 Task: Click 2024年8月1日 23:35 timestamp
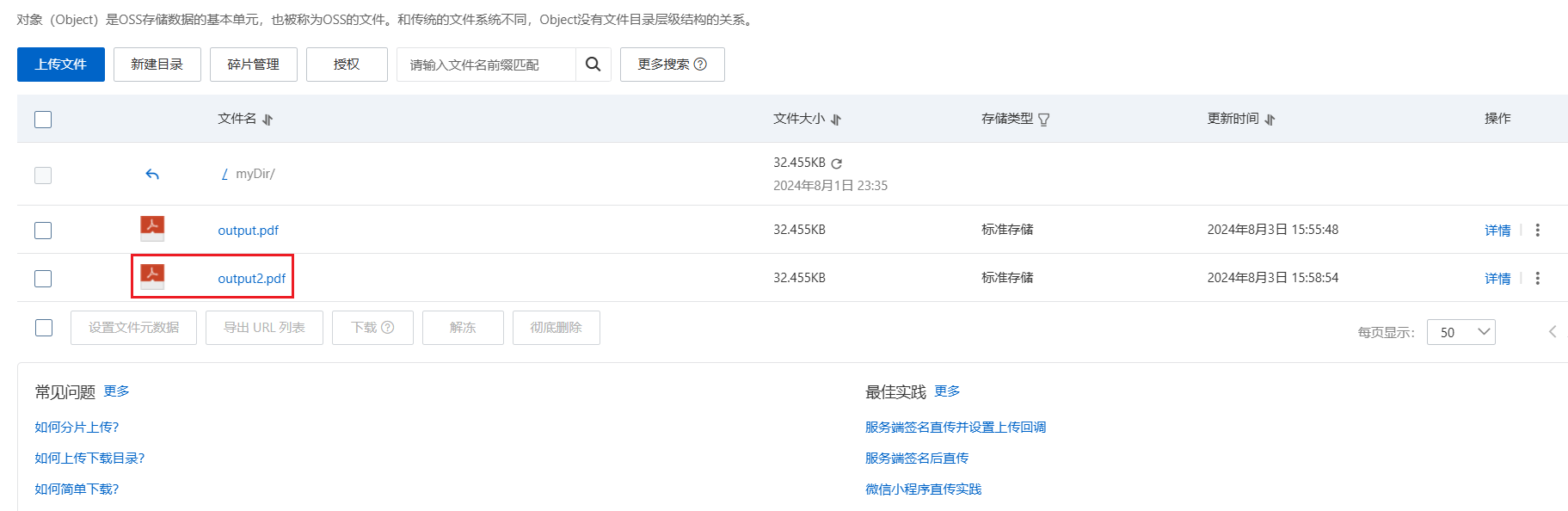(830, 186)
